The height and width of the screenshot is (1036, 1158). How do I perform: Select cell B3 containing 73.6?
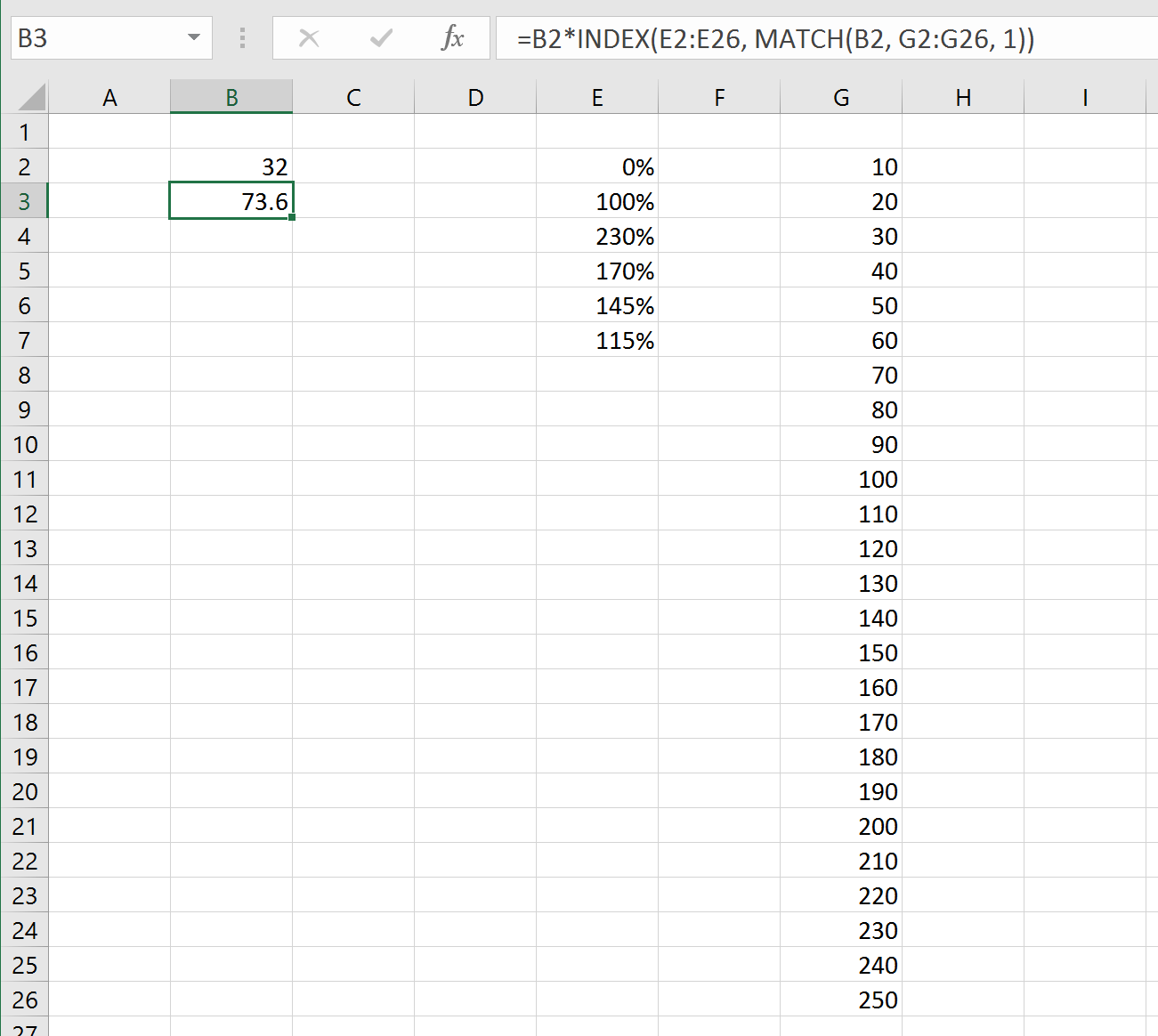click(x=231, y=200)
